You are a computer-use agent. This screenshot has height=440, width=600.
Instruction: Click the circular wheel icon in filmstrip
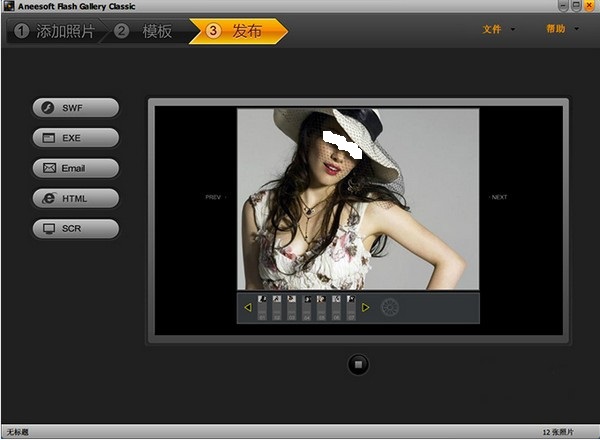click(390, 307)
